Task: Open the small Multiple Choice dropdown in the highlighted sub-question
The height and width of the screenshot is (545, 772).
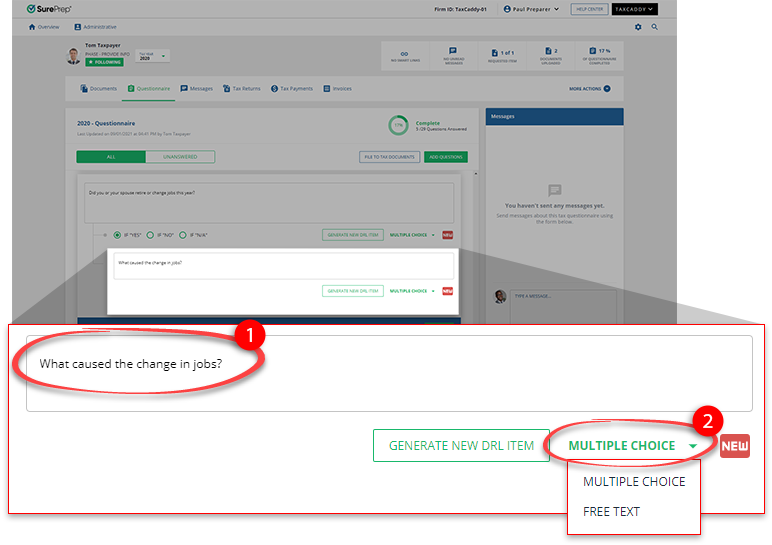Action: tap(412, 291)
